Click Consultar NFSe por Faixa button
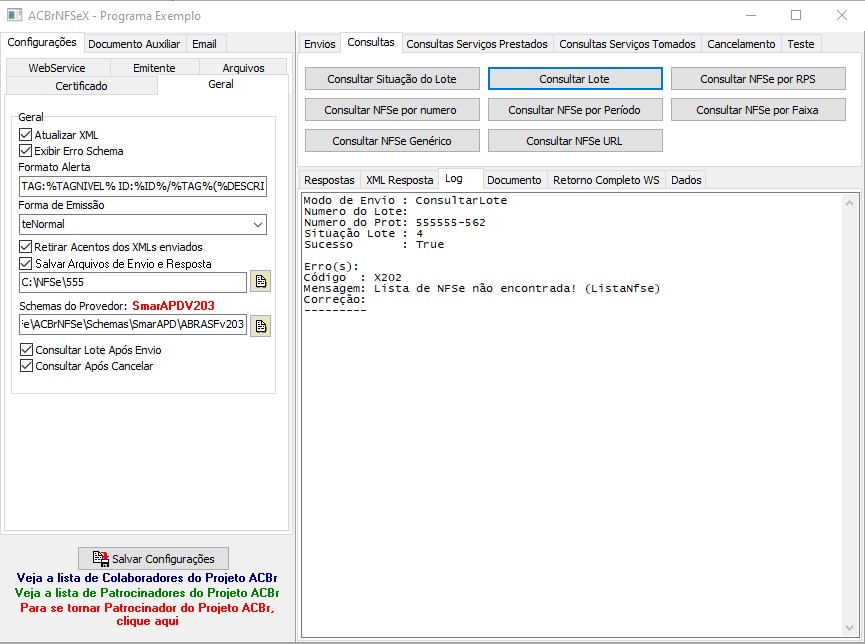Image resolution: width=865 pixels, height=644 pixels. point(758,110)
